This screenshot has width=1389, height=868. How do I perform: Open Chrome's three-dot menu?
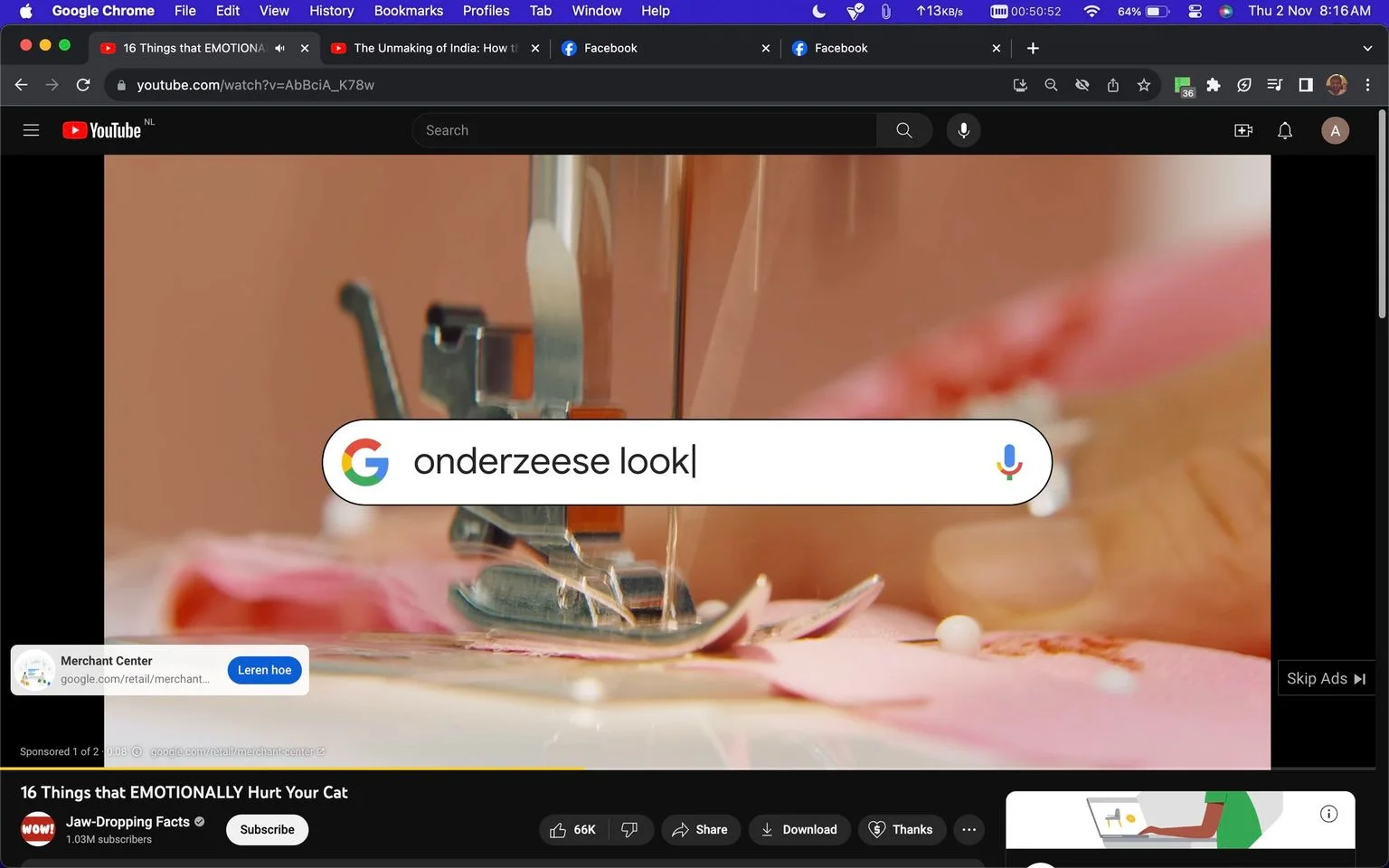[x=1367, y=85]
